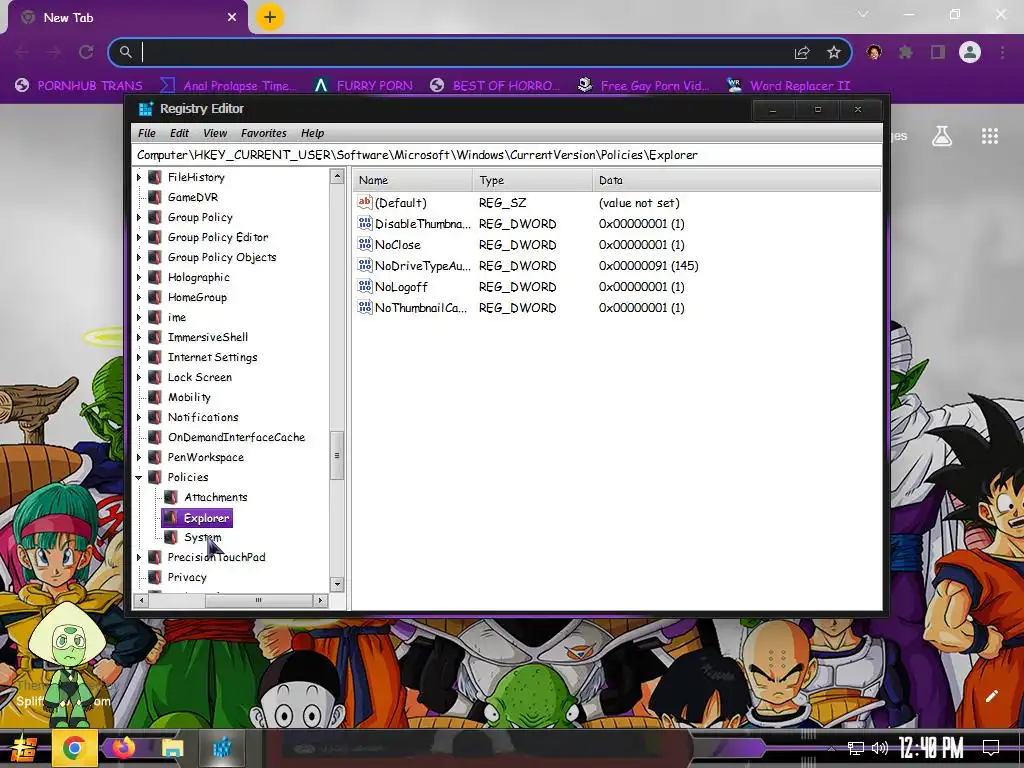Click the registry path address bar

506,155
